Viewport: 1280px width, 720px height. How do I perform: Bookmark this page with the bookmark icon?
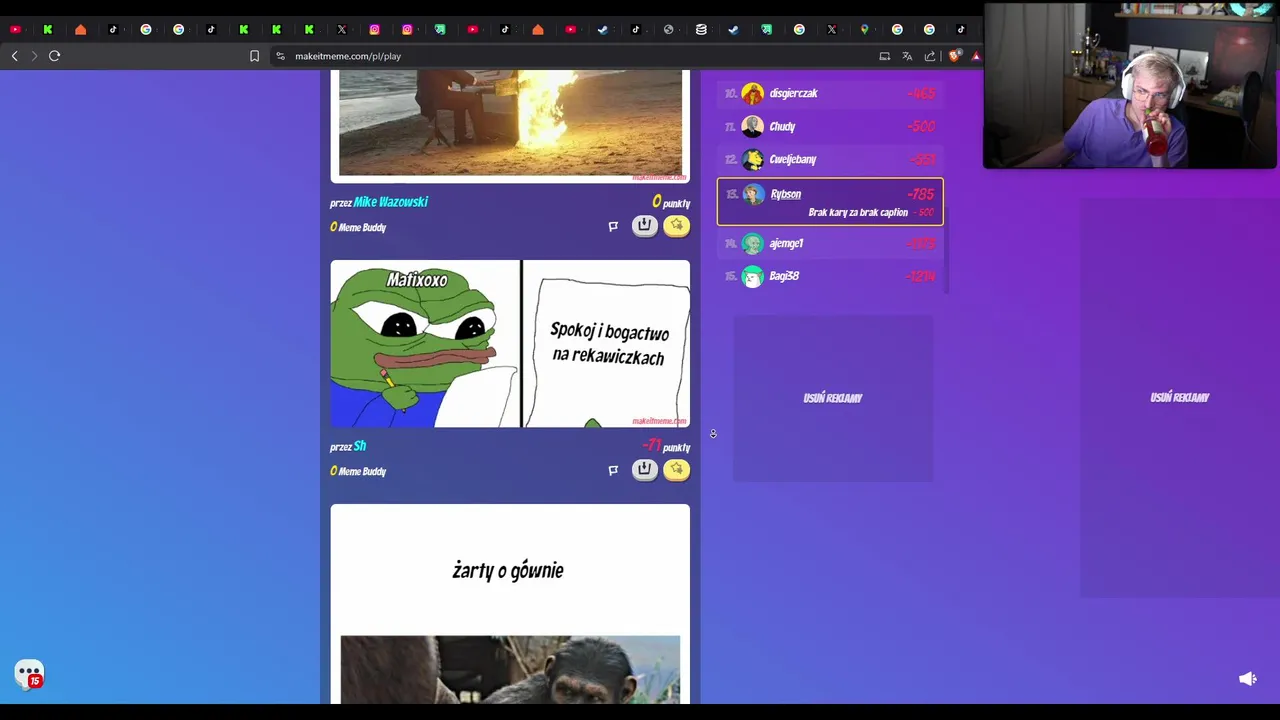pos(254,56)
